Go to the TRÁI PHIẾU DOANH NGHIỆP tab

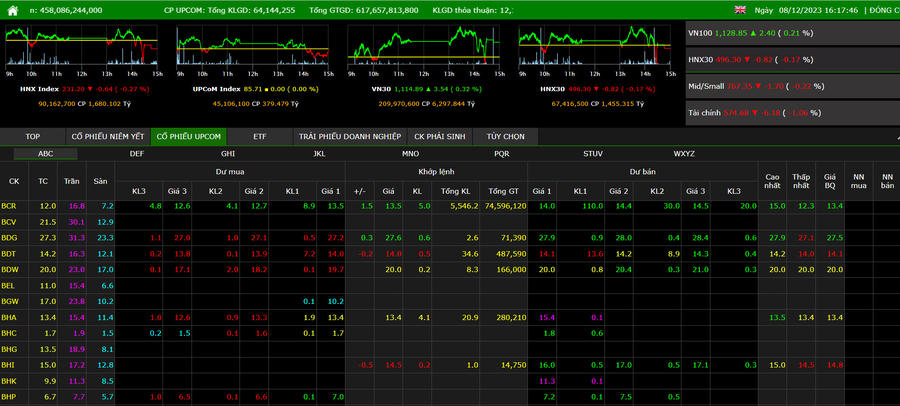pyautogui.click(x=350, y=136)
